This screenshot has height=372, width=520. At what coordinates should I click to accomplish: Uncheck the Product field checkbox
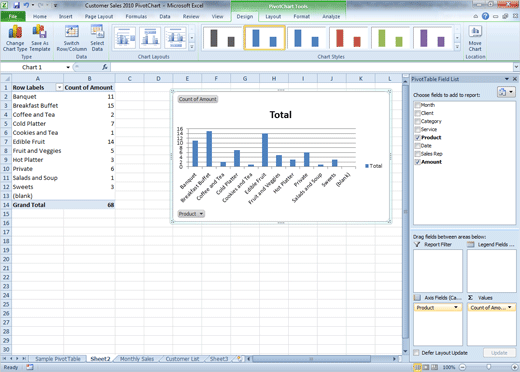pyautogui.click(x=417, y=137)
